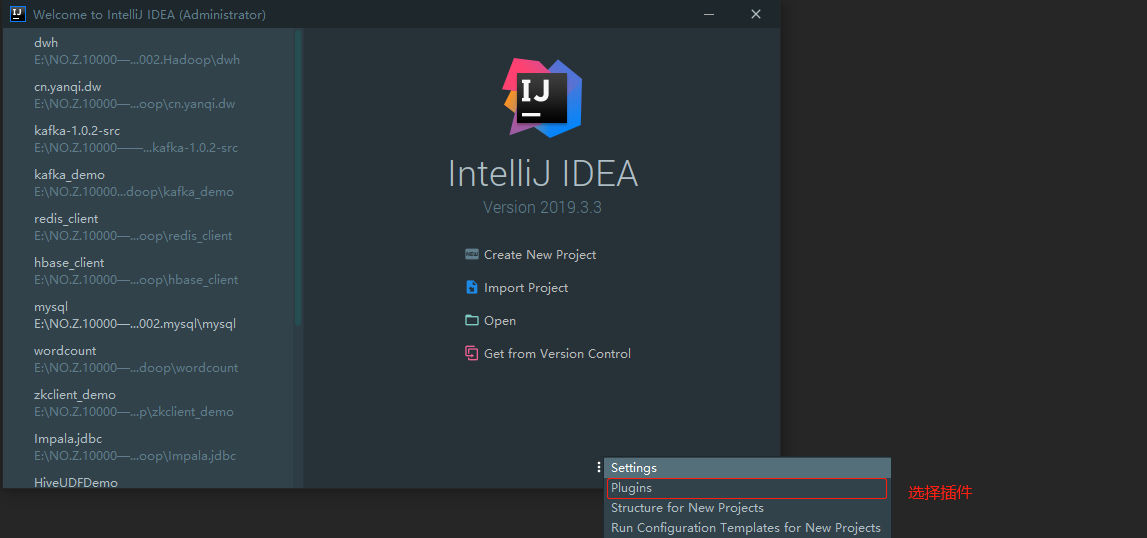Click the Open link
Viewport: 1147px width, 538px height.
coord(500,321)
